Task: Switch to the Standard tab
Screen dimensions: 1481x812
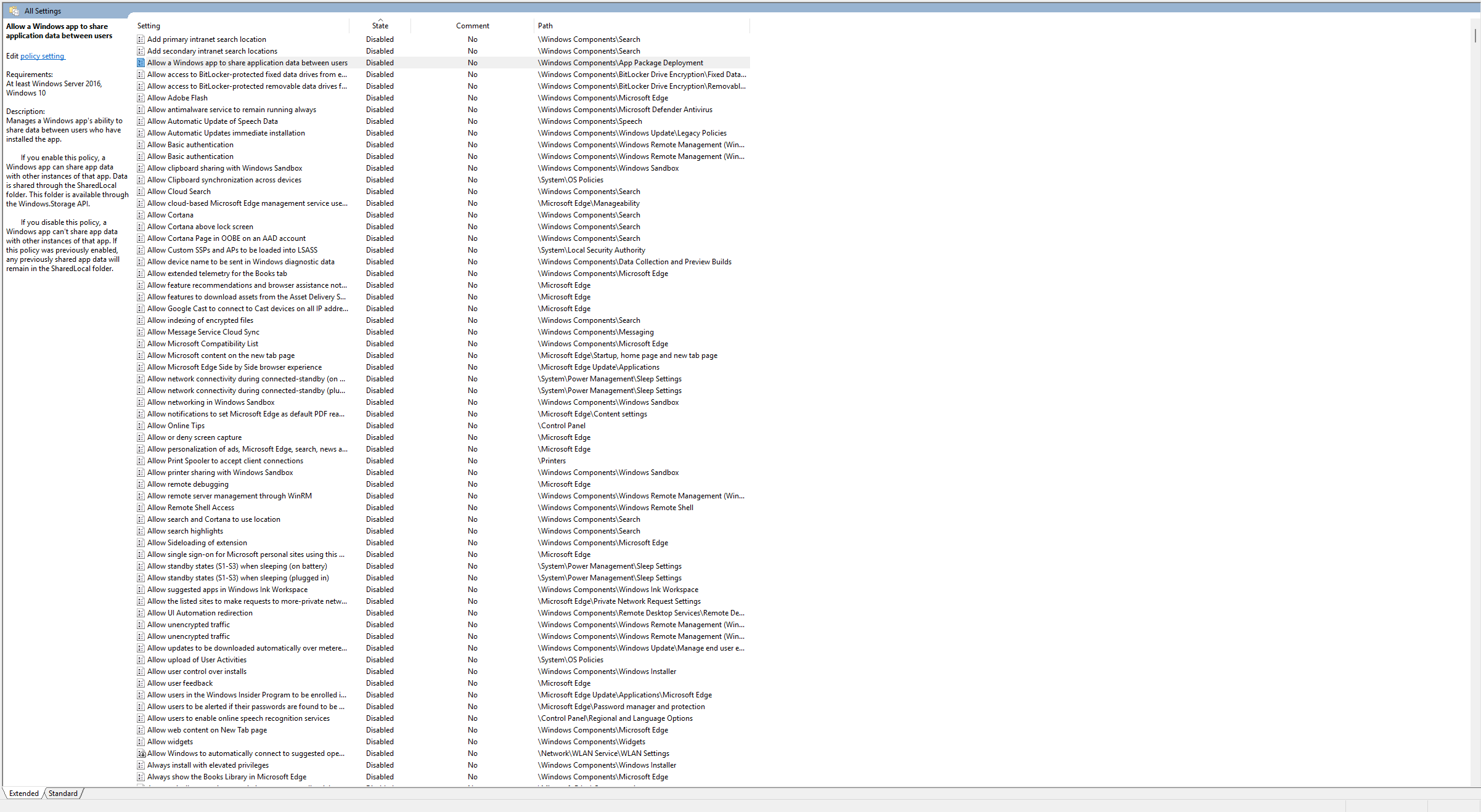Action: [x=63, y=794]
